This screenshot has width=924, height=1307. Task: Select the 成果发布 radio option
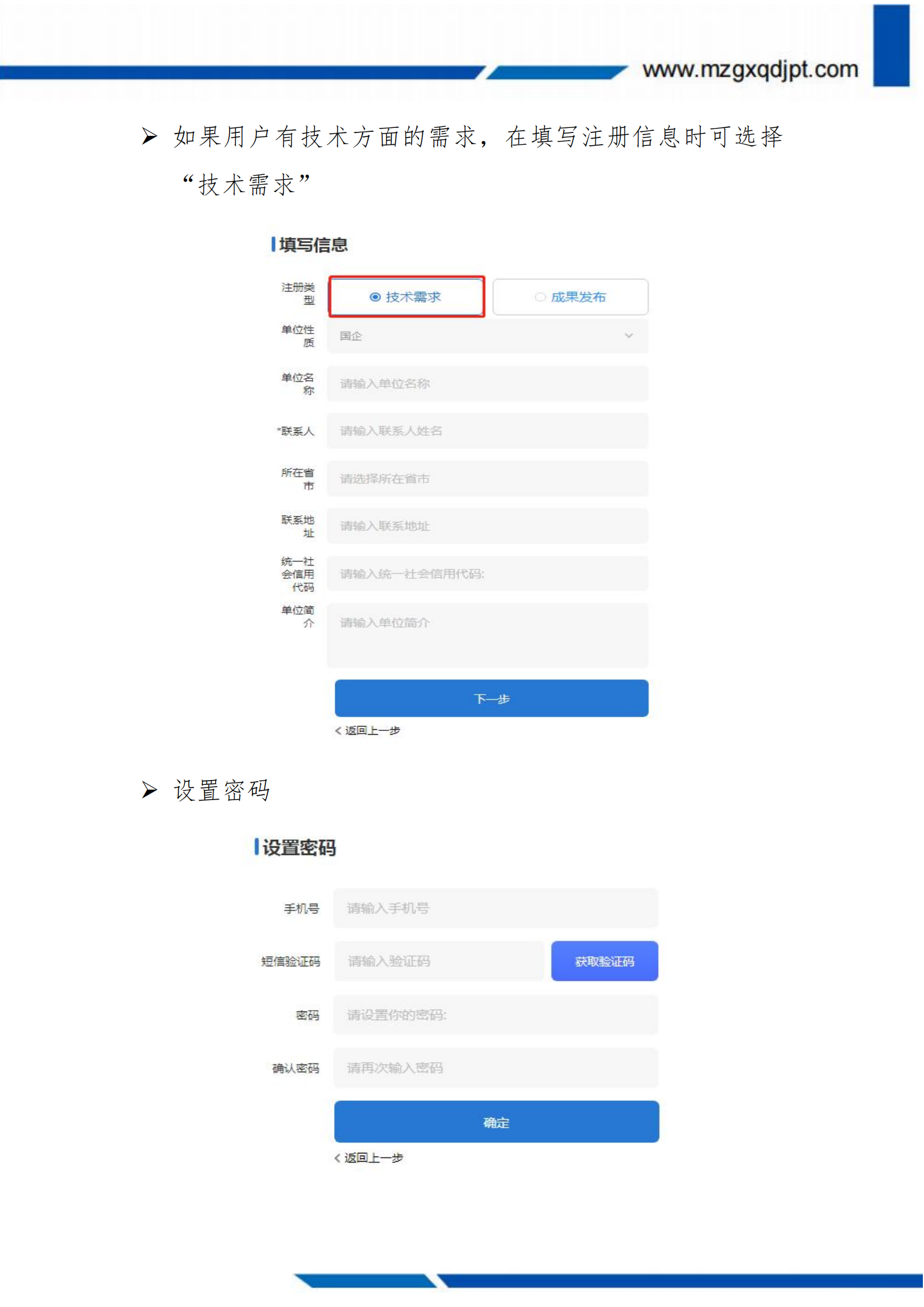(570, 297)
